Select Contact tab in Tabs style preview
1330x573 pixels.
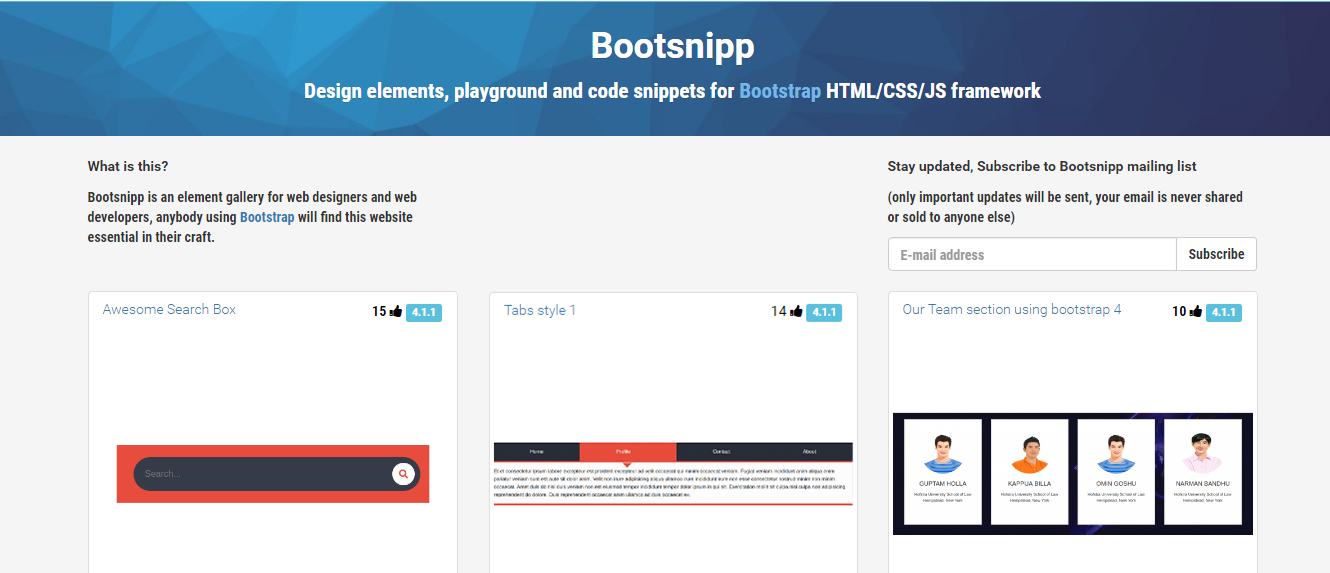[x=721, y=452]
